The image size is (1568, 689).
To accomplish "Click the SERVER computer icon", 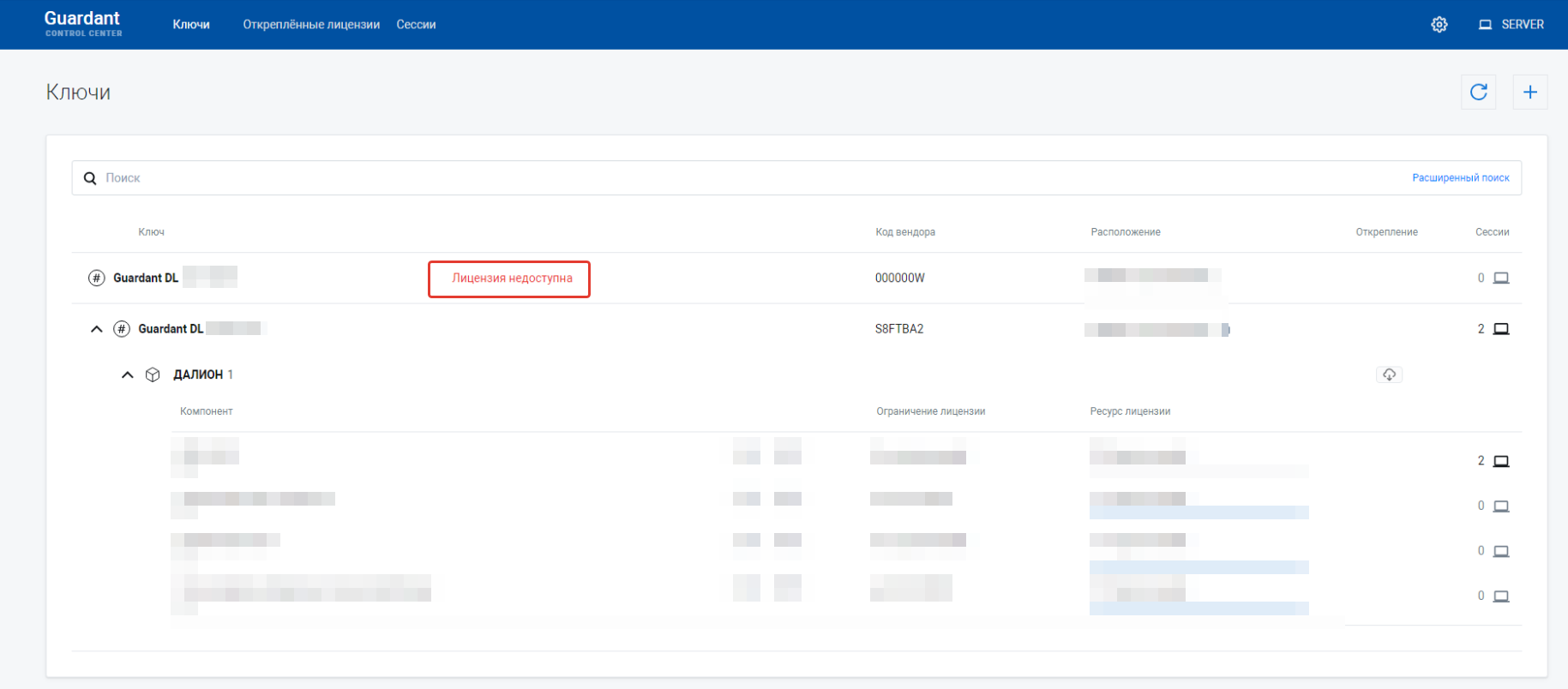I will (x=1486, y=25).
